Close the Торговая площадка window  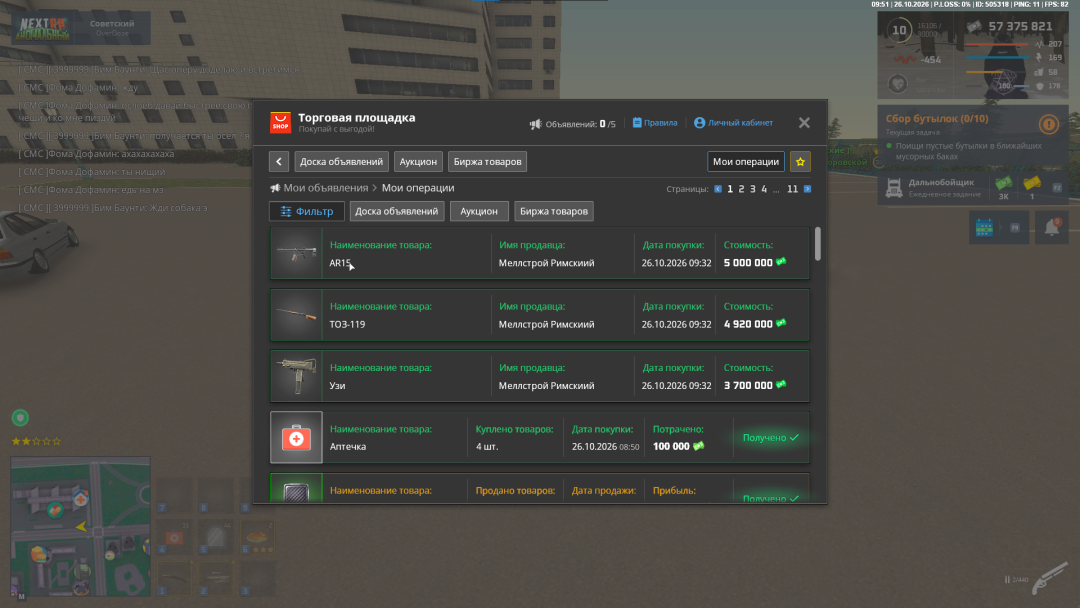804,123
